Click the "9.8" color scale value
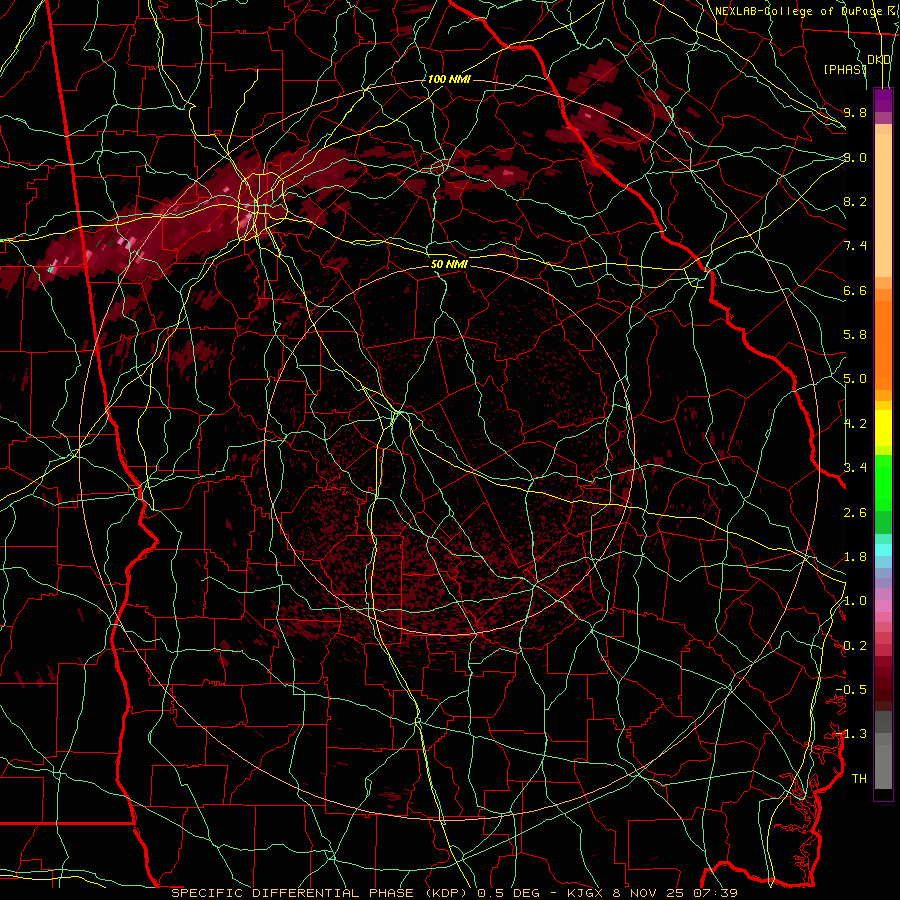The width and height of the screenshot is (900, 900). pyautogui.click(x=855, y=112)
